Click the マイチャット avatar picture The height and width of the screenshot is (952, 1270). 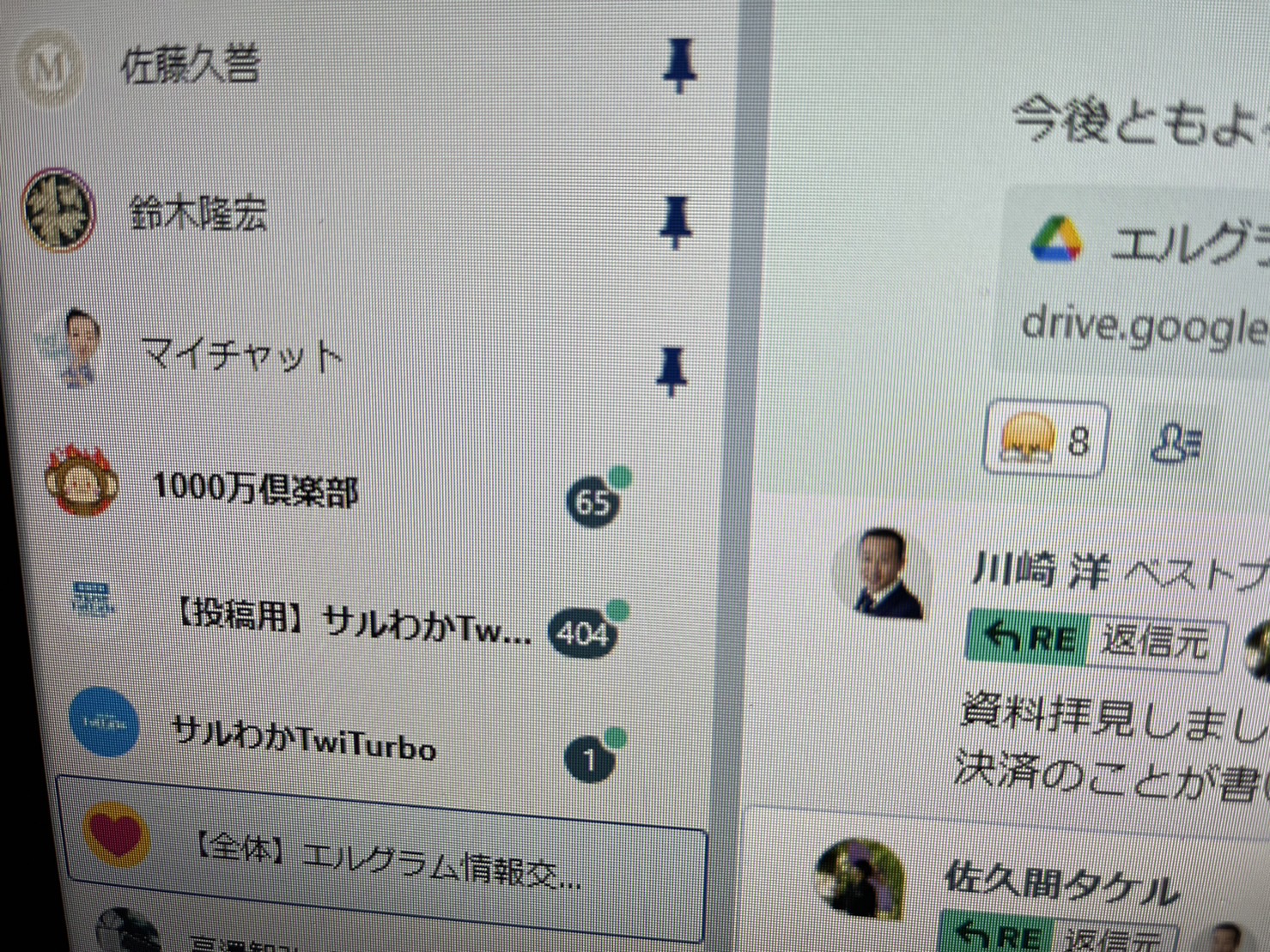73,348
